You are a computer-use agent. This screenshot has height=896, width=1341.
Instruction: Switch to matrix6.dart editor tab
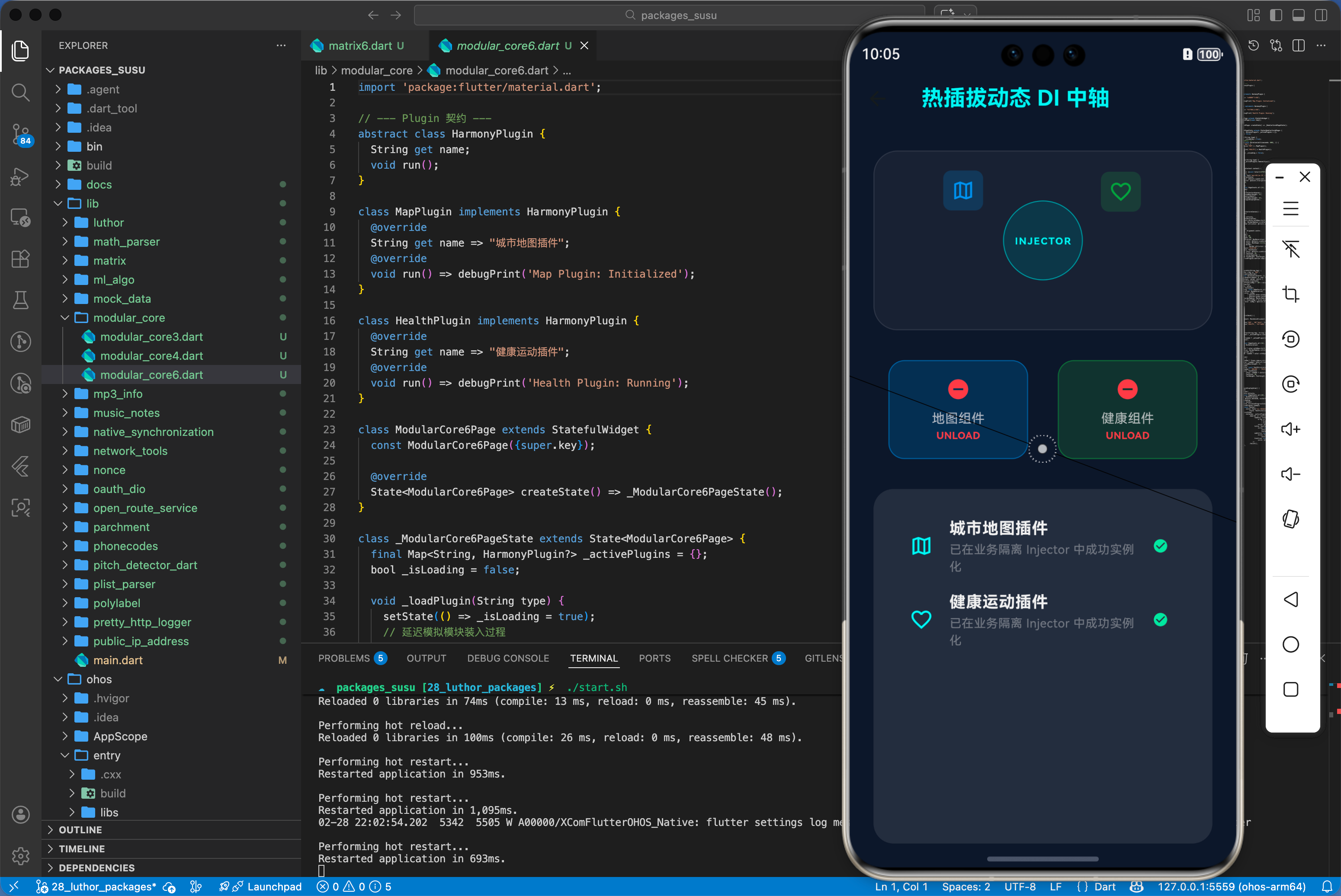pos(359,46)
